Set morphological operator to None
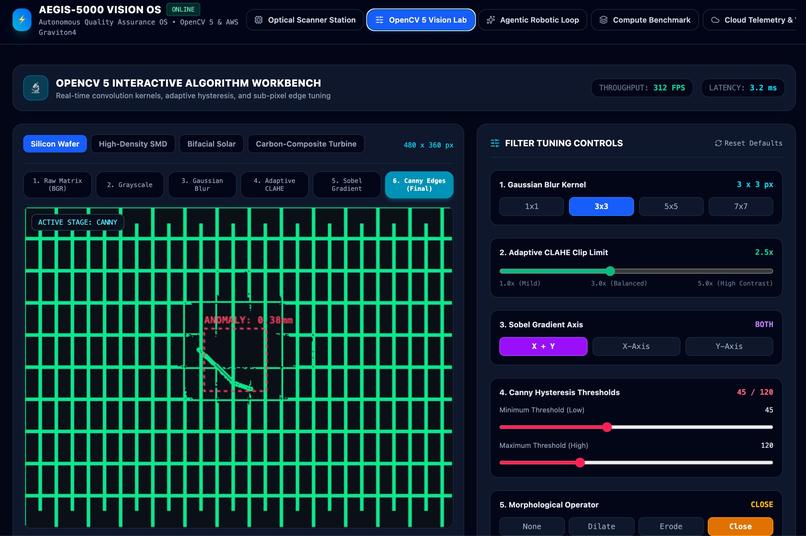Screen dimensions: 806x536 click(532, 526)
